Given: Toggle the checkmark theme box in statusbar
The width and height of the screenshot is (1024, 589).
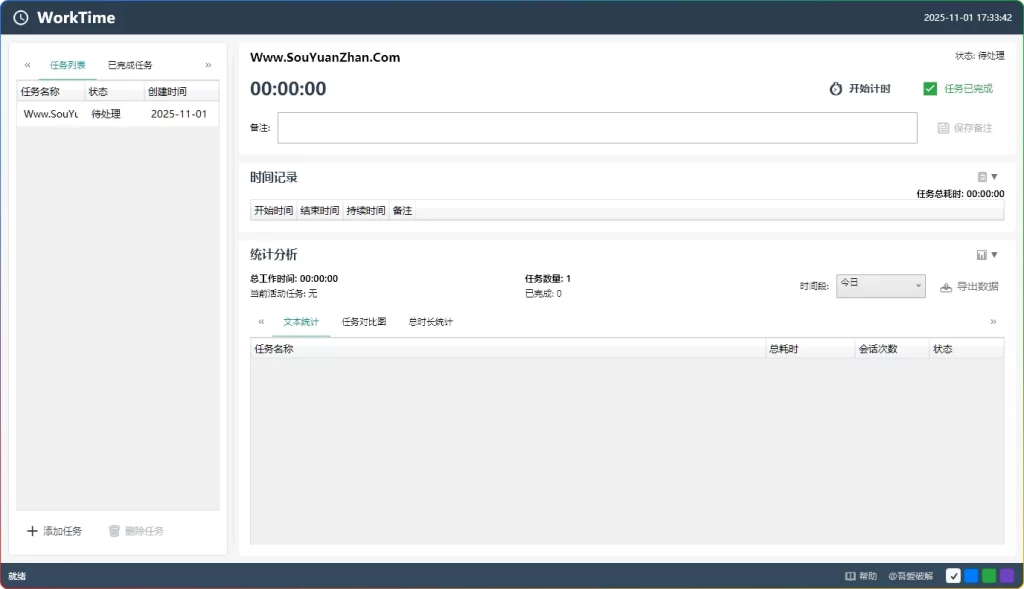Looking at the screenshot, I should pos(953,575).
